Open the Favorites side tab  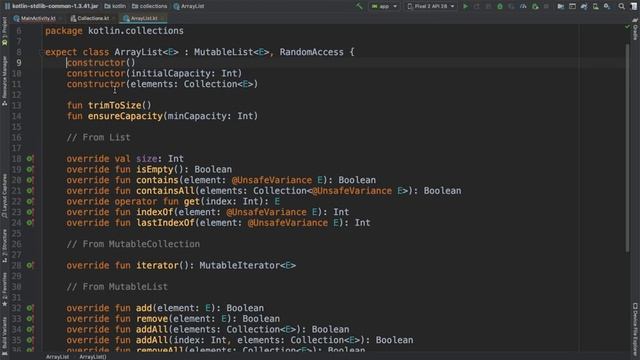pos(4,289)
